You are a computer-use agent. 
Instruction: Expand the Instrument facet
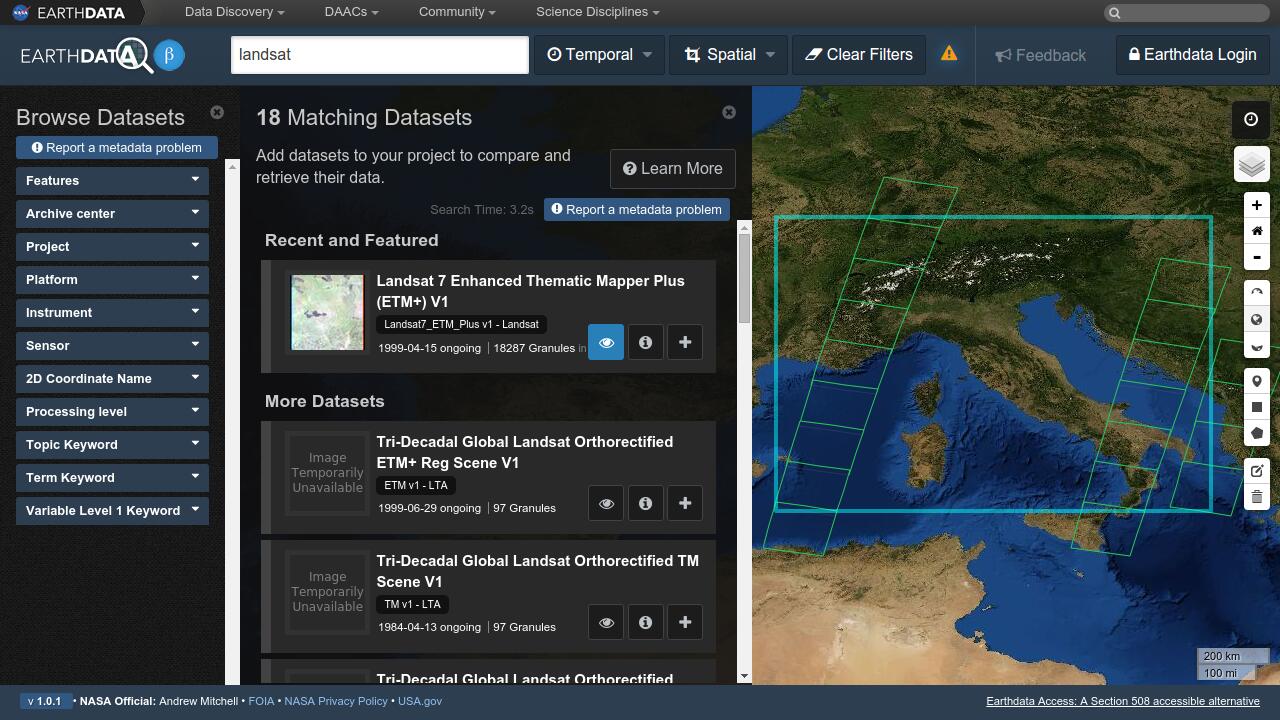tap(112, 312)
